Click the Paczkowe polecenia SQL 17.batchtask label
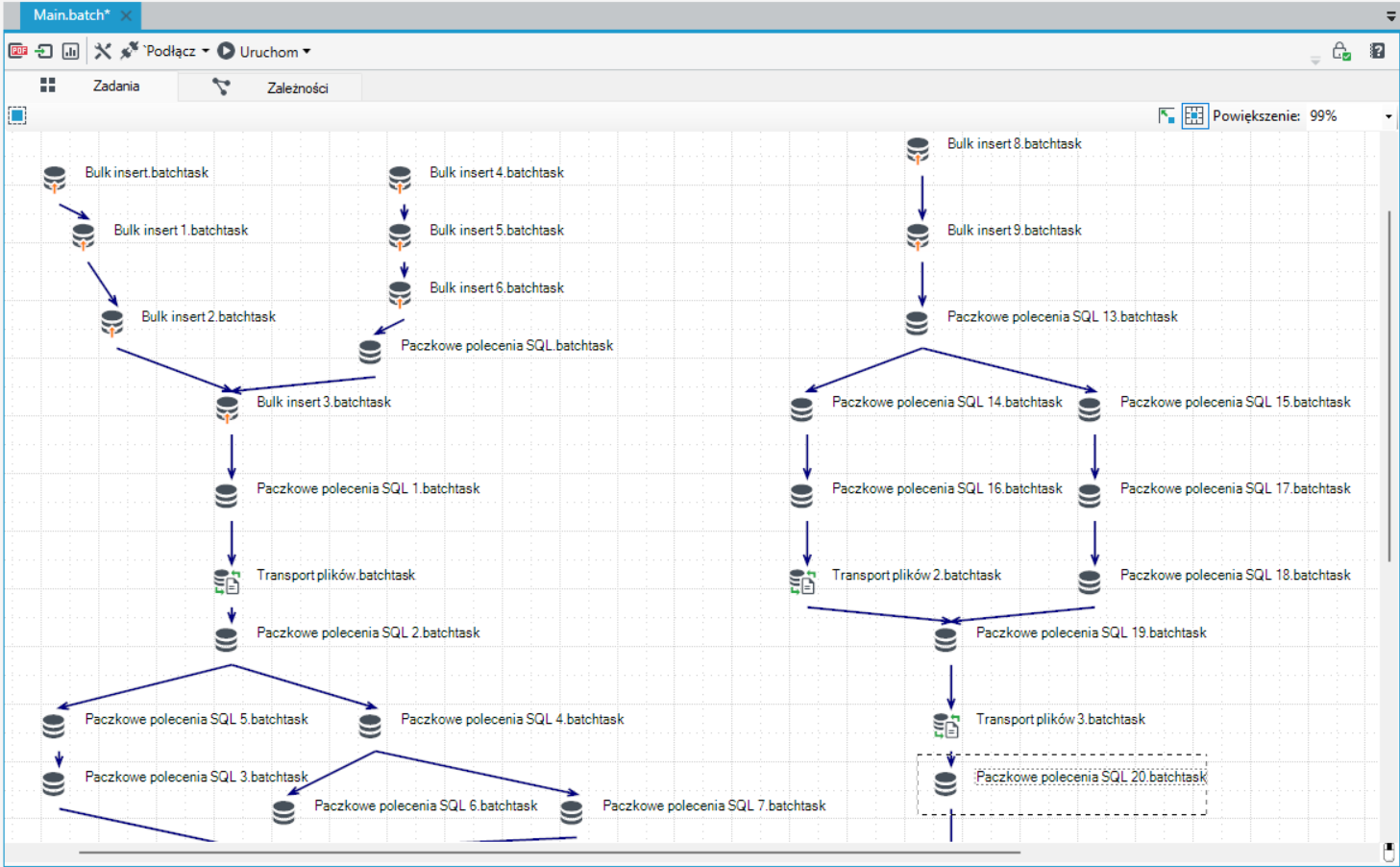 point(1236,488)
